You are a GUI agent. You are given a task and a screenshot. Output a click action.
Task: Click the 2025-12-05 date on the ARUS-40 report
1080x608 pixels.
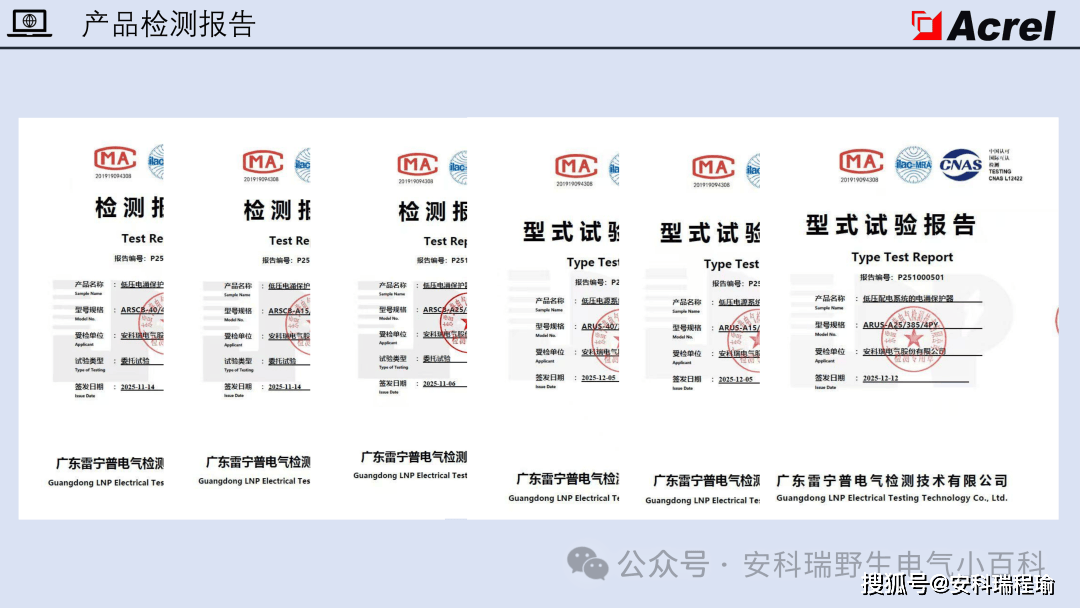point(599,378)
